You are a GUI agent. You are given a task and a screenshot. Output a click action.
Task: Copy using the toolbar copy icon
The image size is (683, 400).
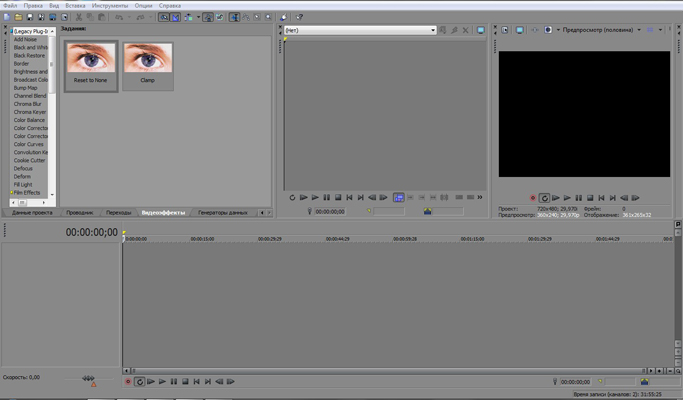[x=90, y=17]
